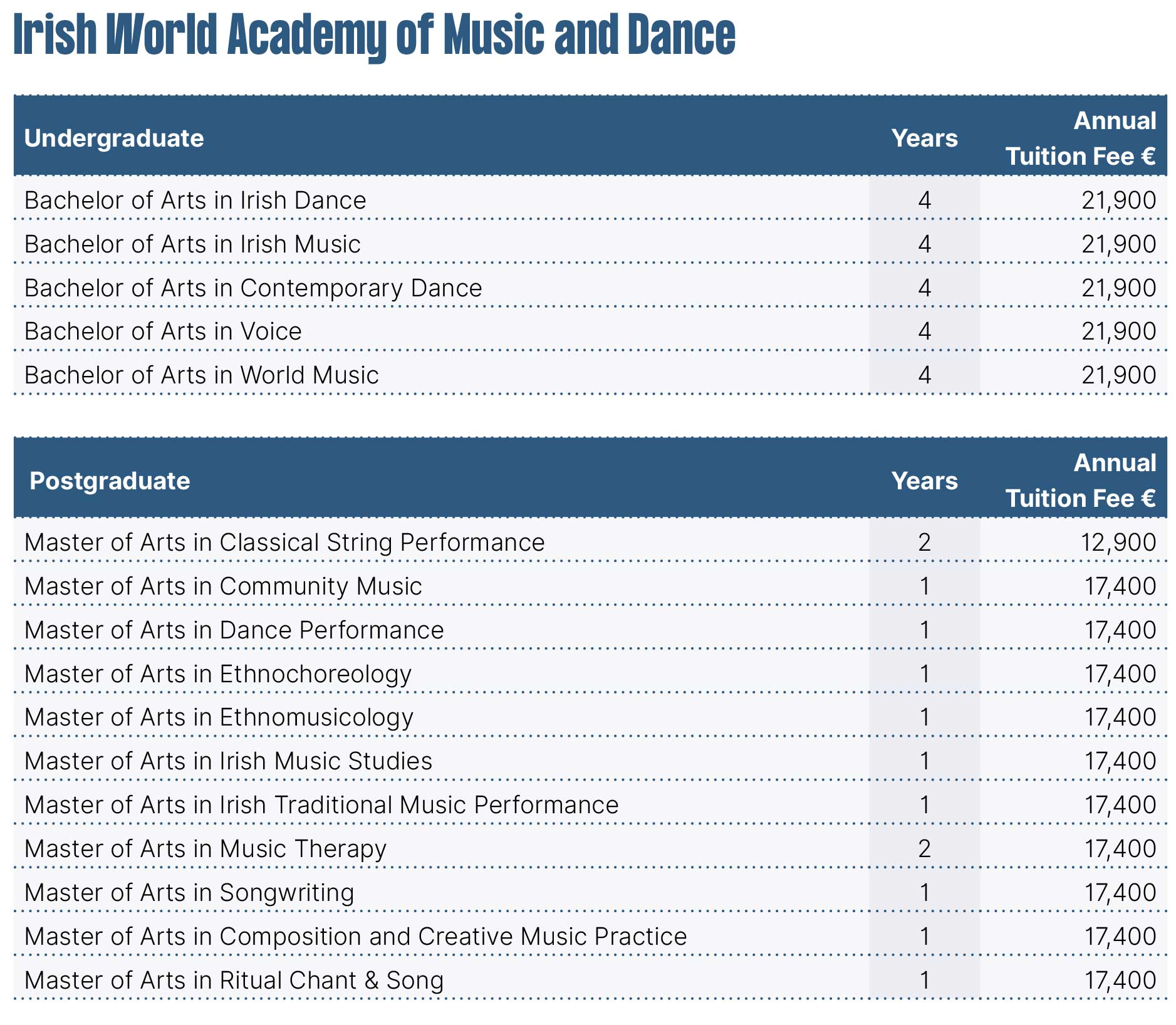Select Master of Arts in Irish Music Studies
The height and width of the screenshot is (1025, 1176).
(228, 761)
